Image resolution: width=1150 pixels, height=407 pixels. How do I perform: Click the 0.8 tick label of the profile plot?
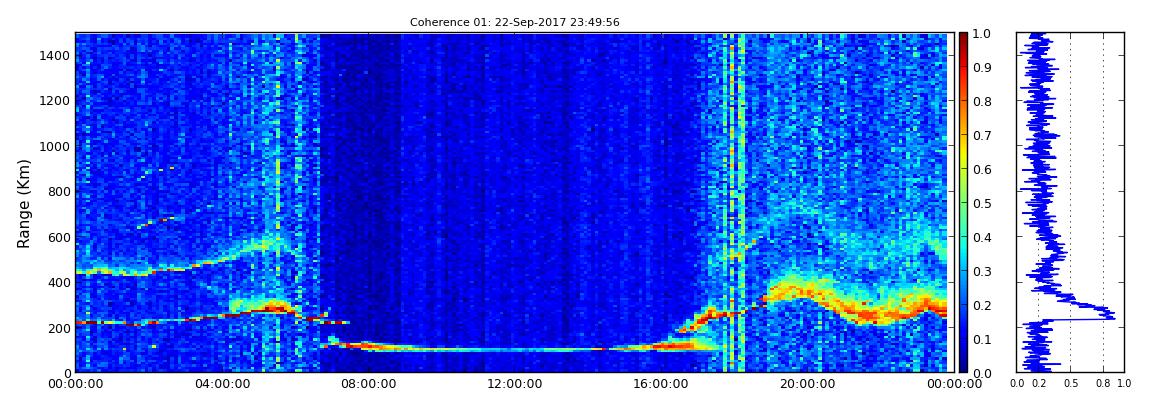1103,384
